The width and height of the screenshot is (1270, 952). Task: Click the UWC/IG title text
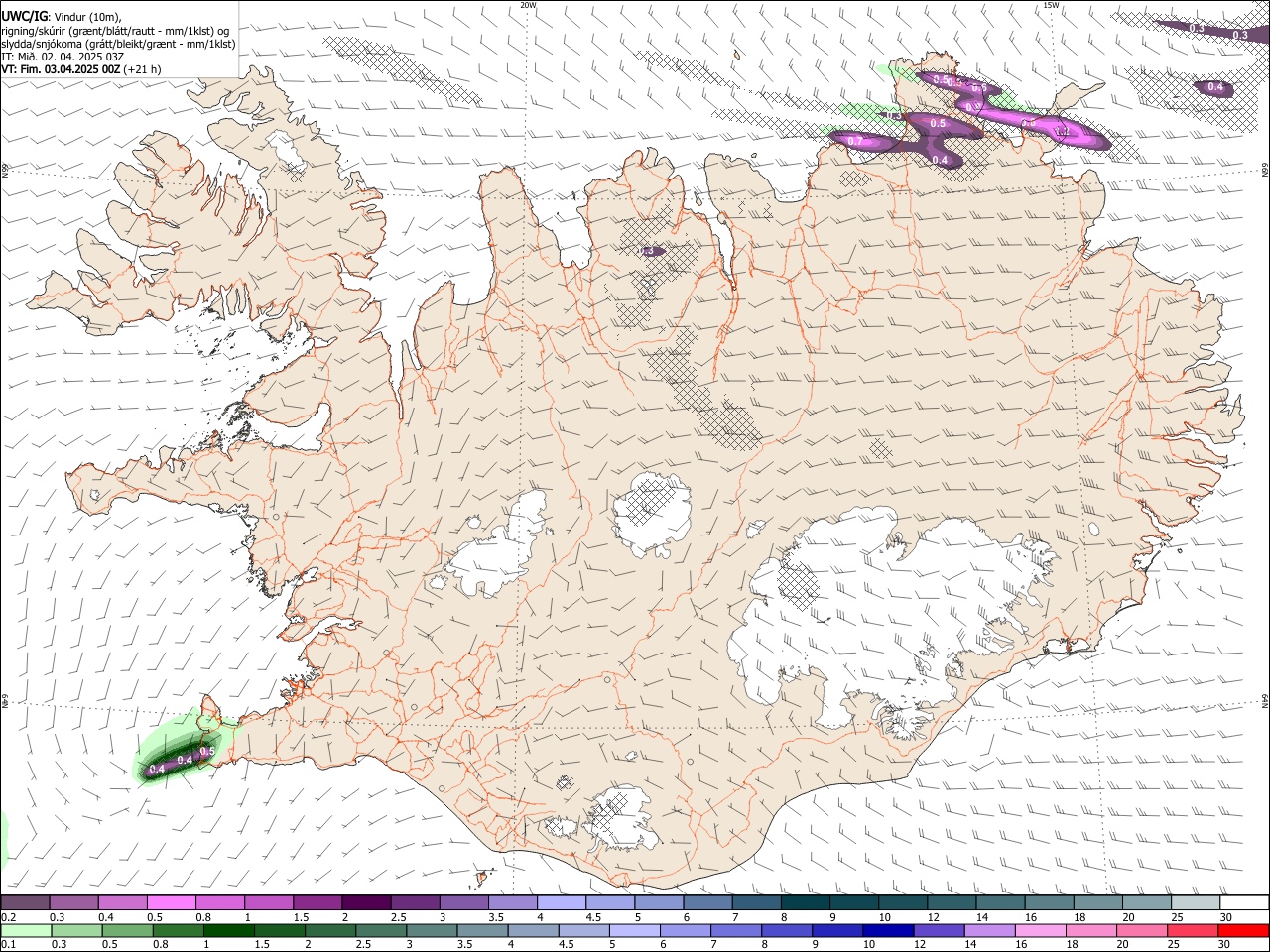click(x=23, y=16)
